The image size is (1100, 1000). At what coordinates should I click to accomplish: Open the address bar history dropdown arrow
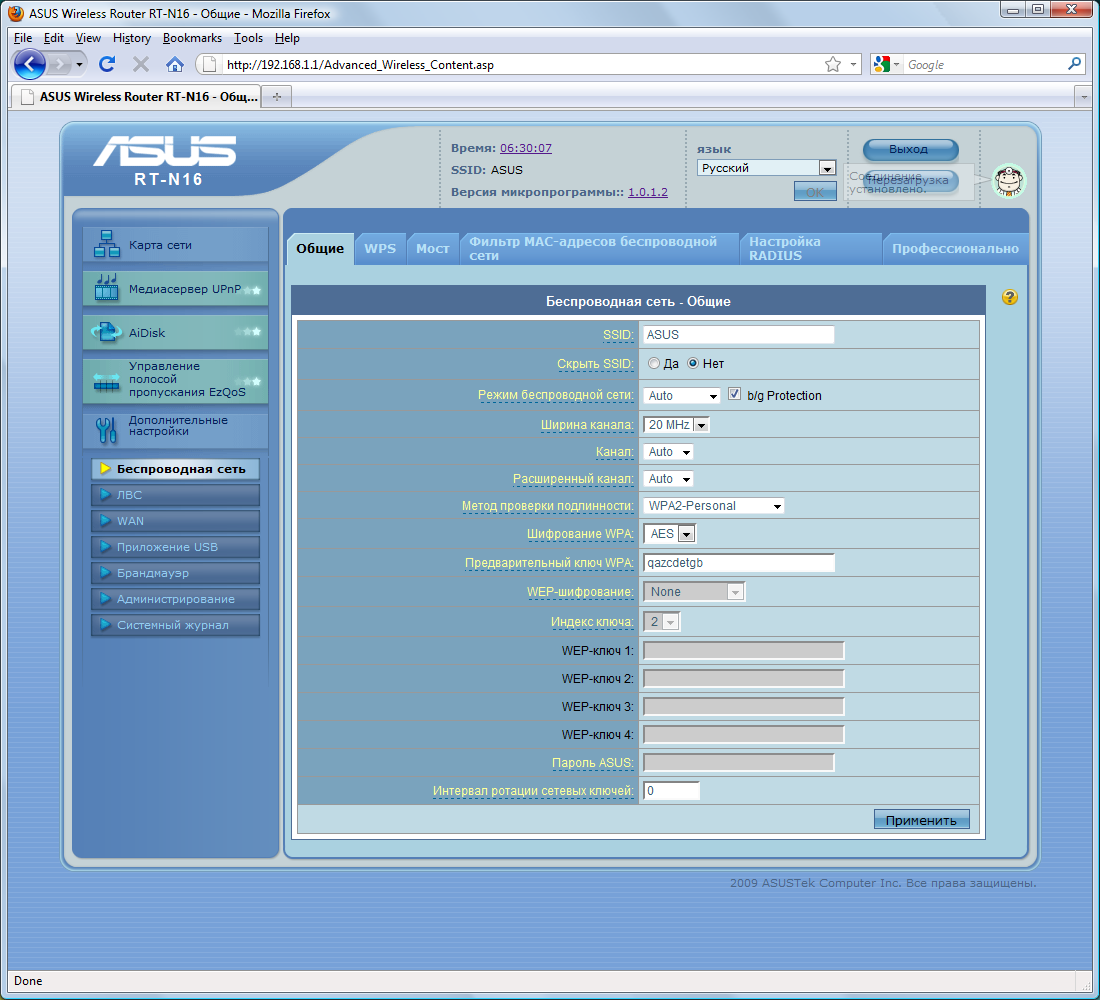853,65
